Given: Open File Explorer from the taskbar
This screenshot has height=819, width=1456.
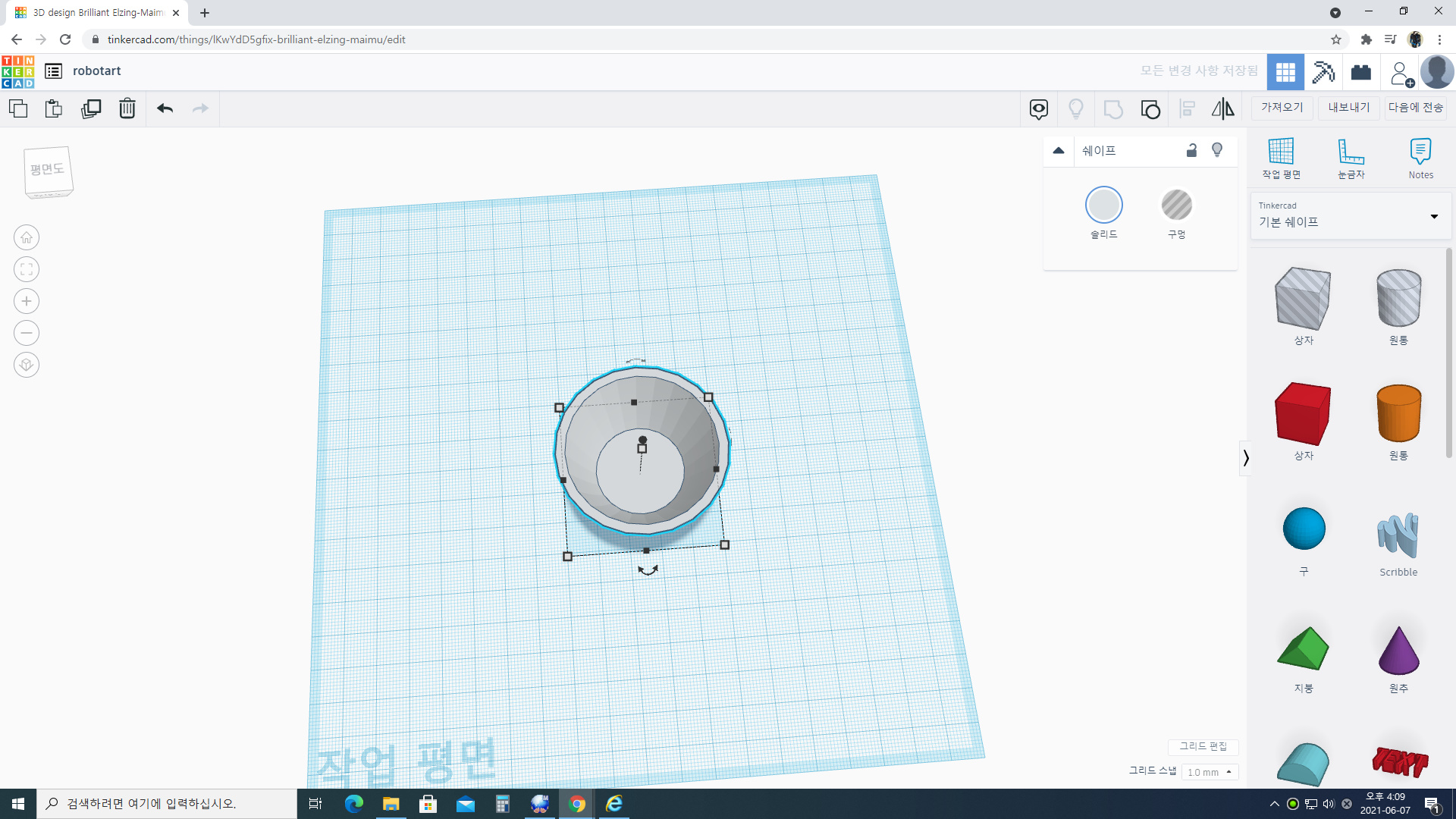Looking at the screenshot, I should click(391, 804).
